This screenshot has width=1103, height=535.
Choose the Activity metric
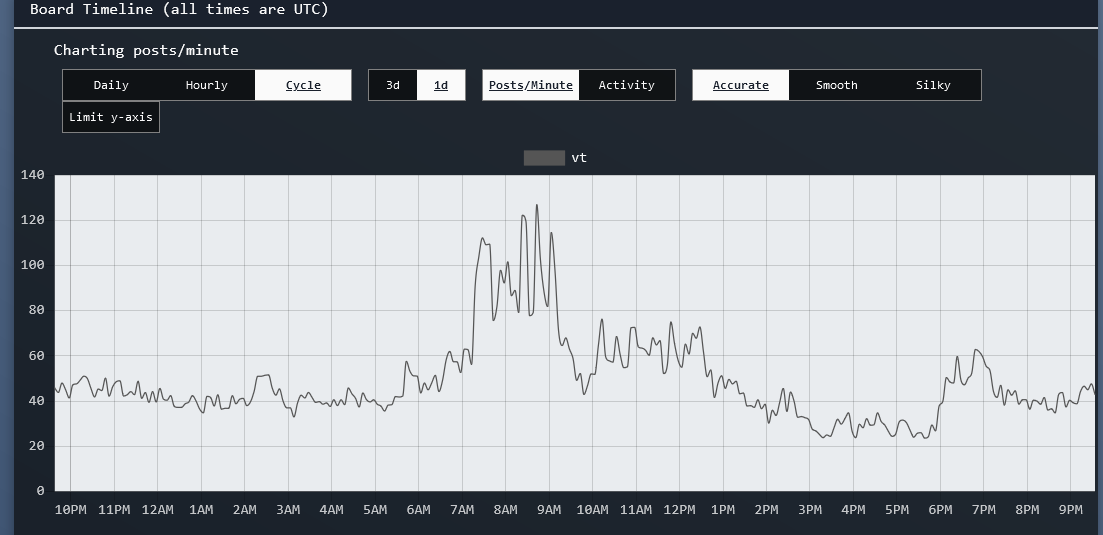pyautogui.click(x=627, y=85)
